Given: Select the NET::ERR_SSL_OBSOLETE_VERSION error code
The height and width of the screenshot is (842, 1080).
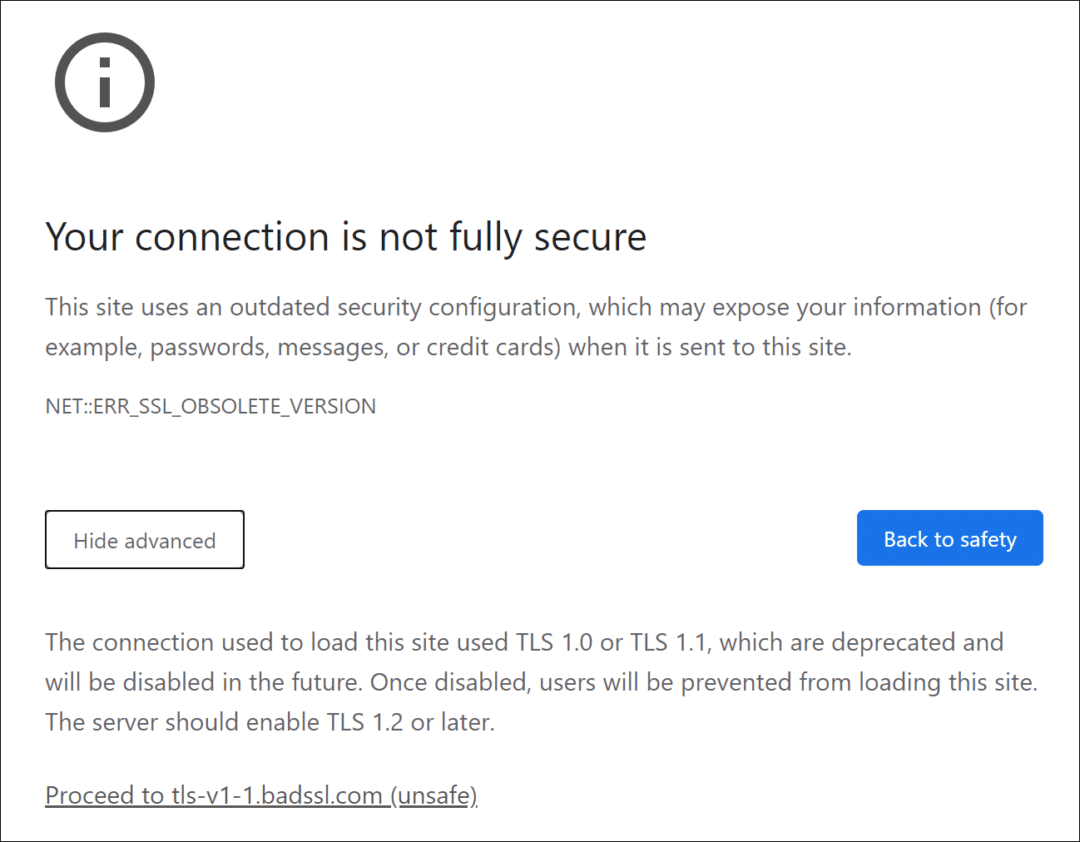Looking at the screenshot, I should [210, 406].
